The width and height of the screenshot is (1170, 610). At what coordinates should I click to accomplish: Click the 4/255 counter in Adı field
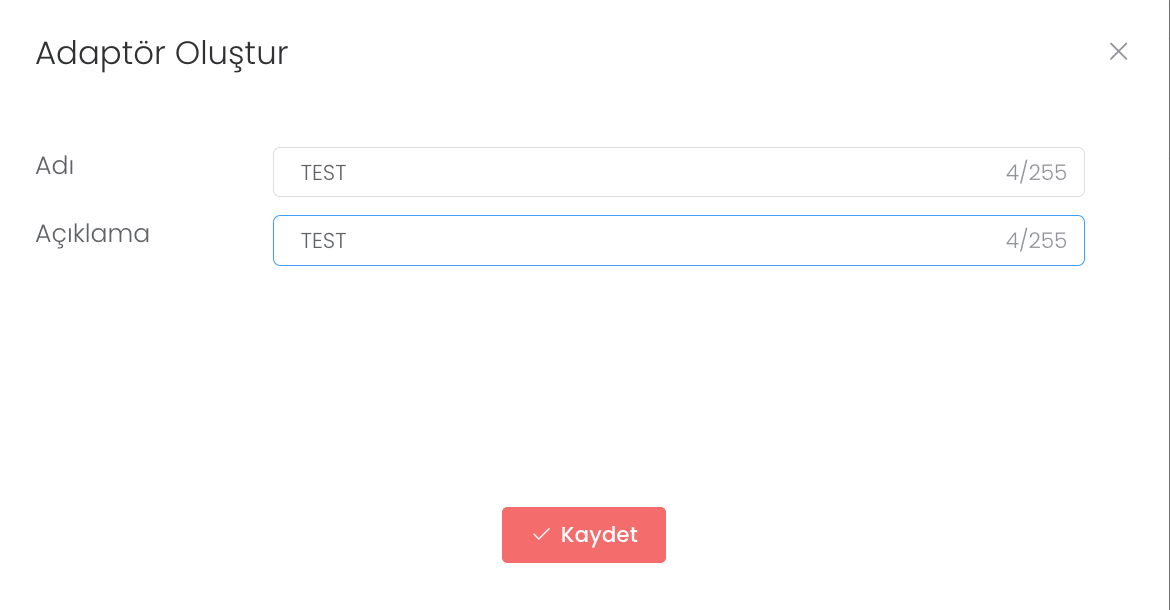(1036, 172)
